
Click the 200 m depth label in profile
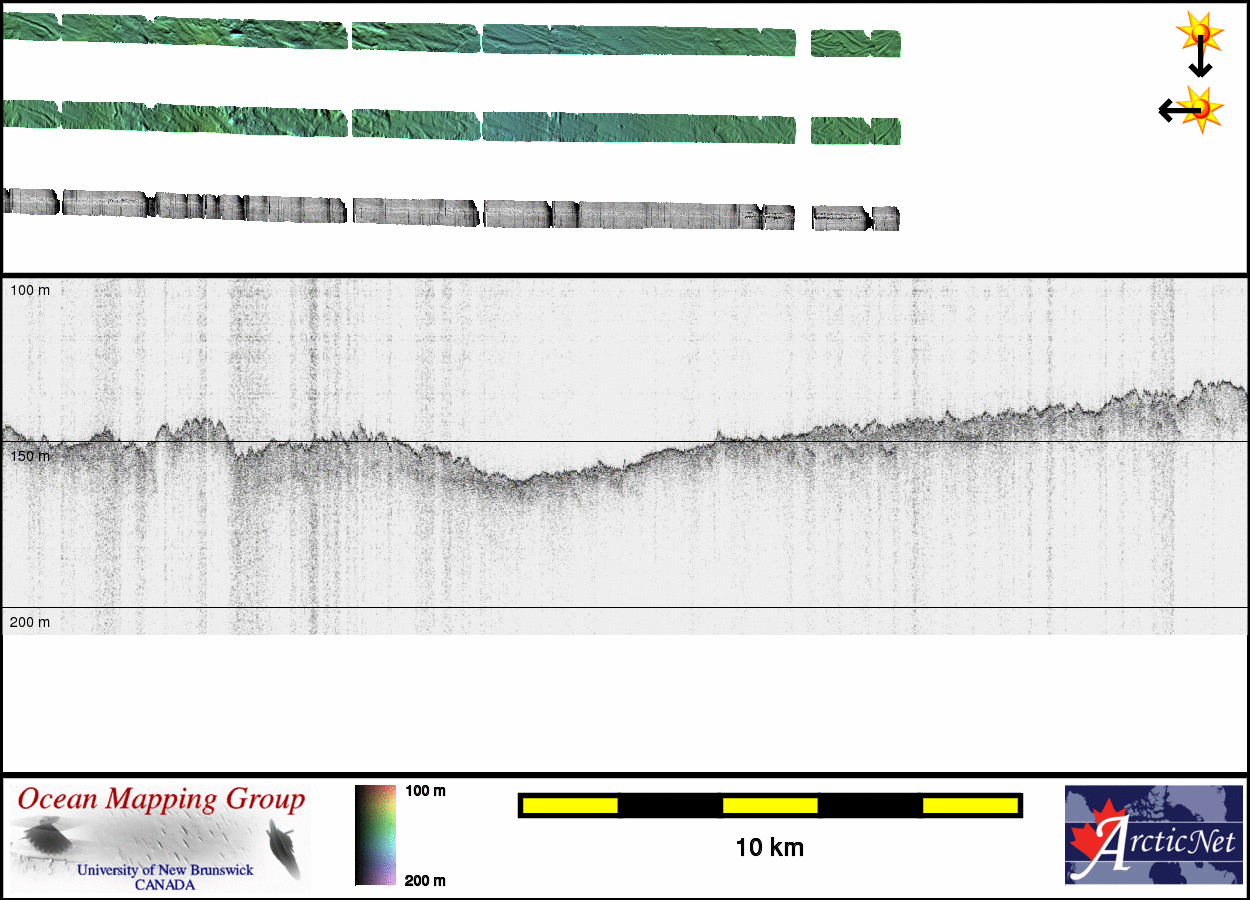[30, 622]
